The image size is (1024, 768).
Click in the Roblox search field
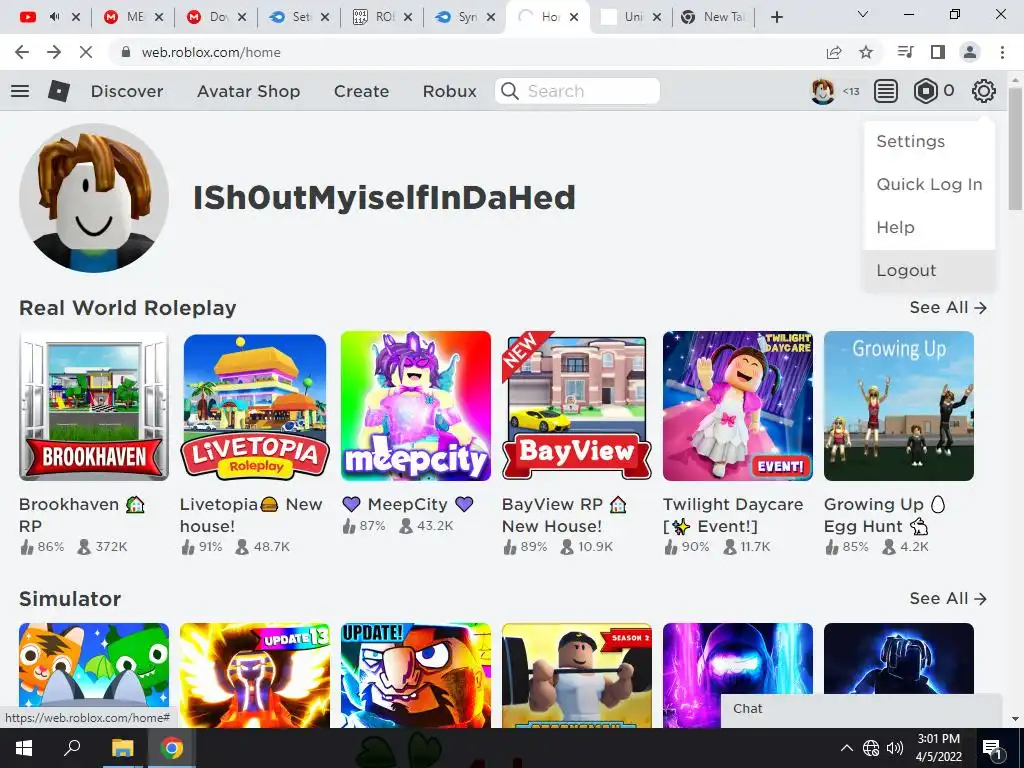[577, 91]
